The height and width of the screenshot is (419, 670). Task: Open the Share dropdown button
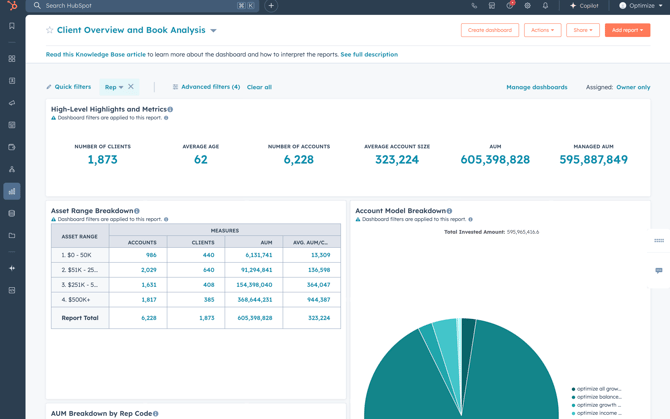pyautogui.click(x=583, y=30)
